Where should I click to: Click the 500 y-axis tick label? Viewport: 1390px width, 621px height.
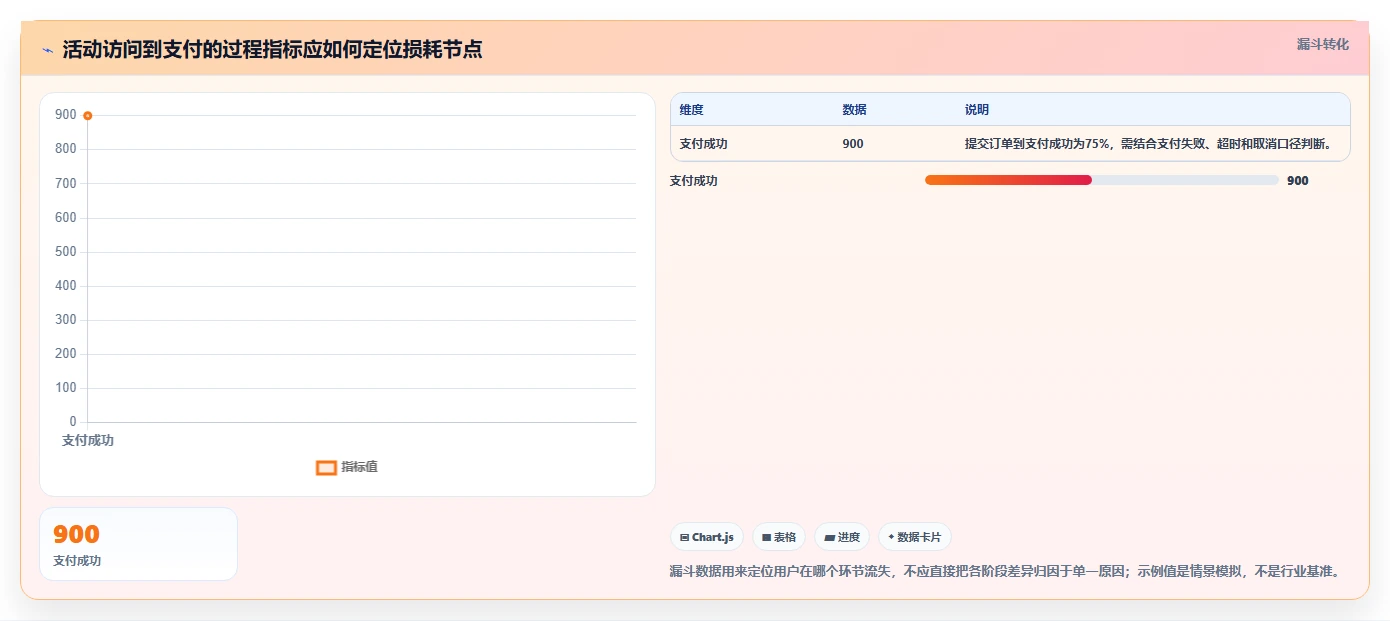(x=66, y=252)
